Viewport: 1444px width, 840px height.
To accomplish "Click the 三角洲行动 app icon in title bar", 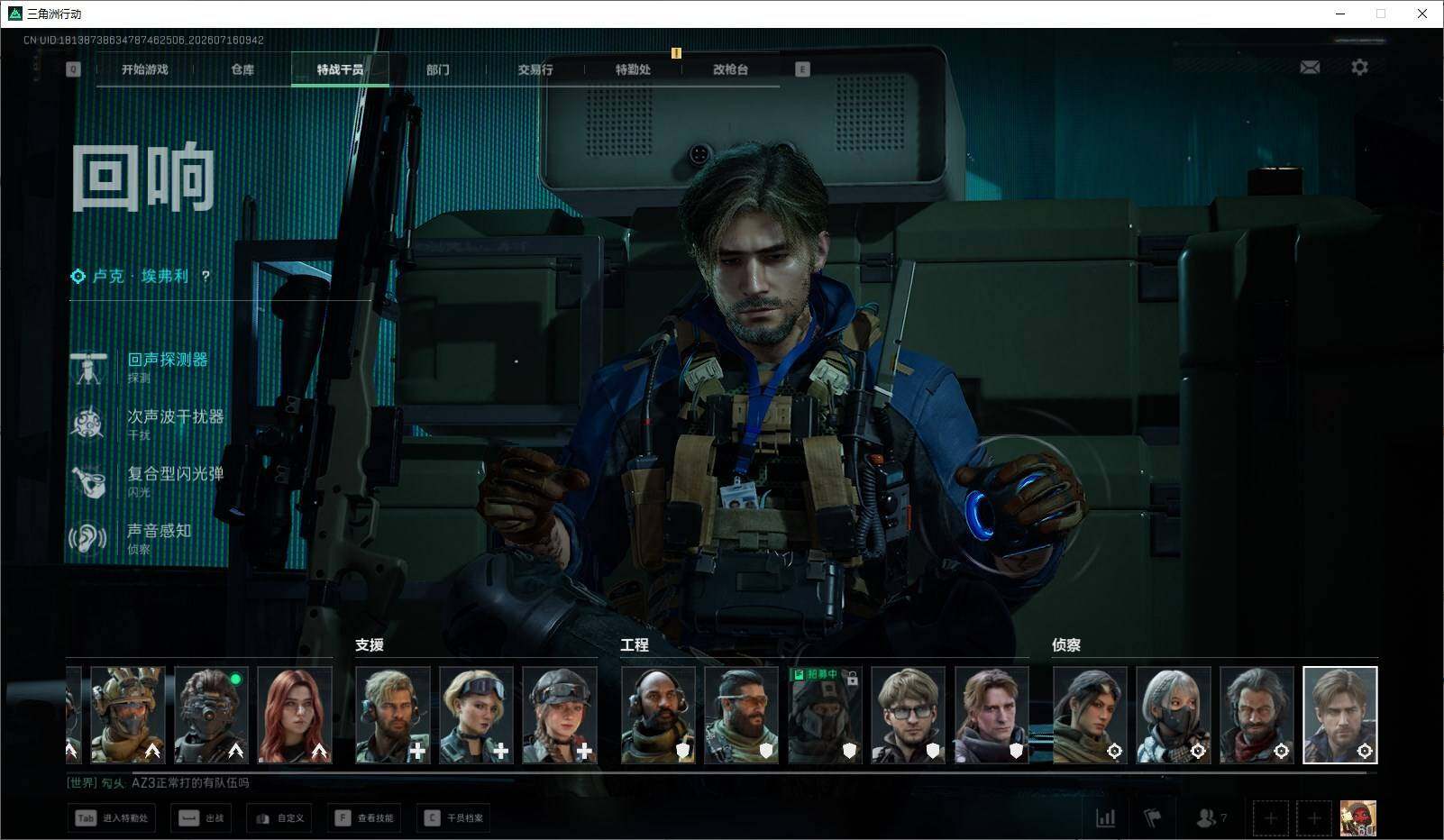I will [14, 14].
